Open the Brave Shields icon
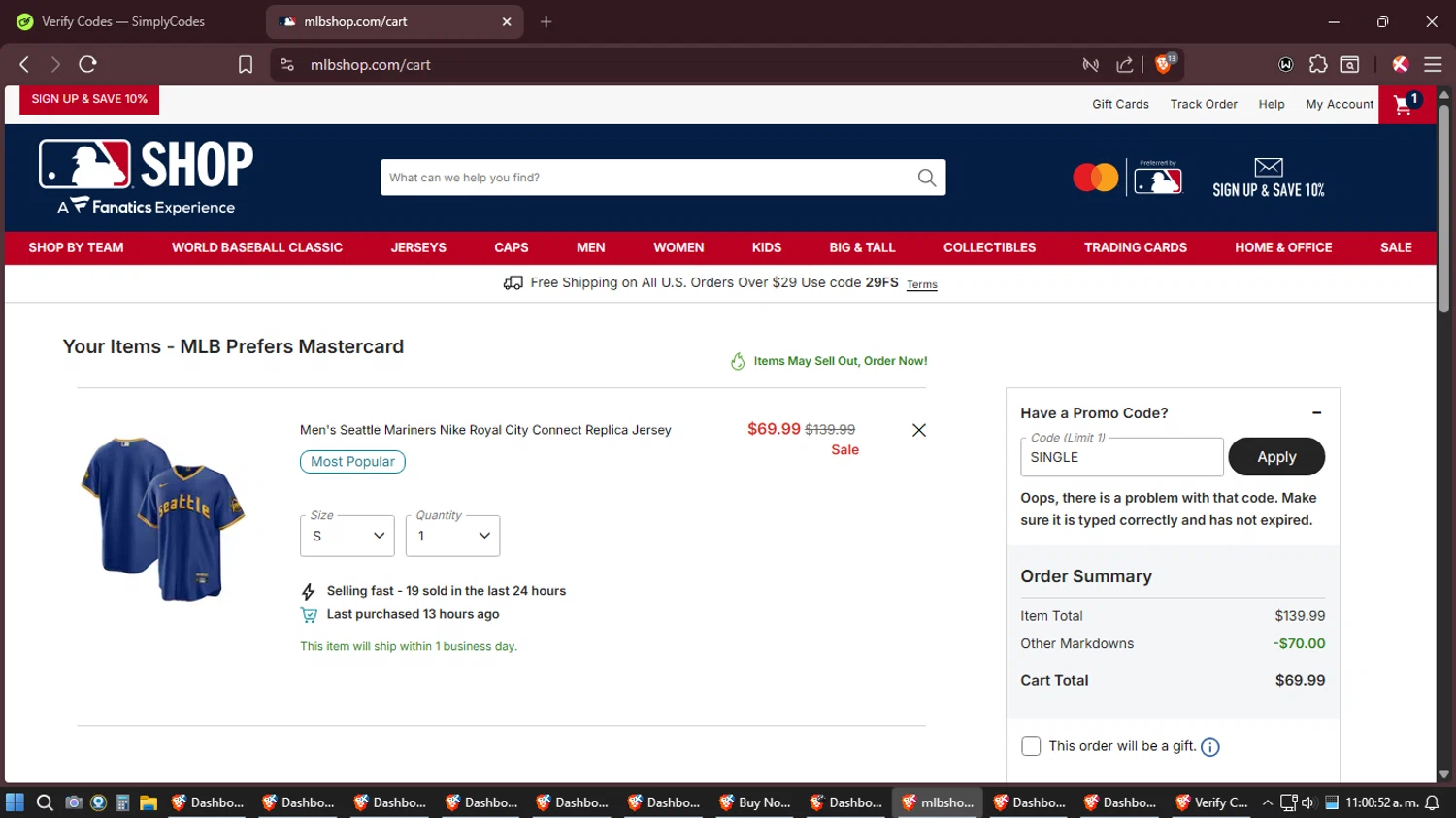 pyautogui.click(x=1164, y=64)
